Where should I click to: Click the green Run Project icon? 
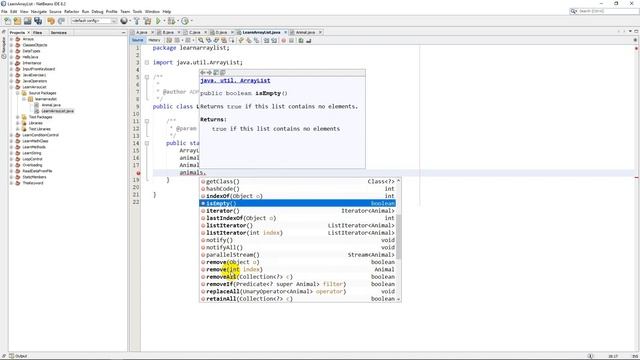tap(158, 21)
